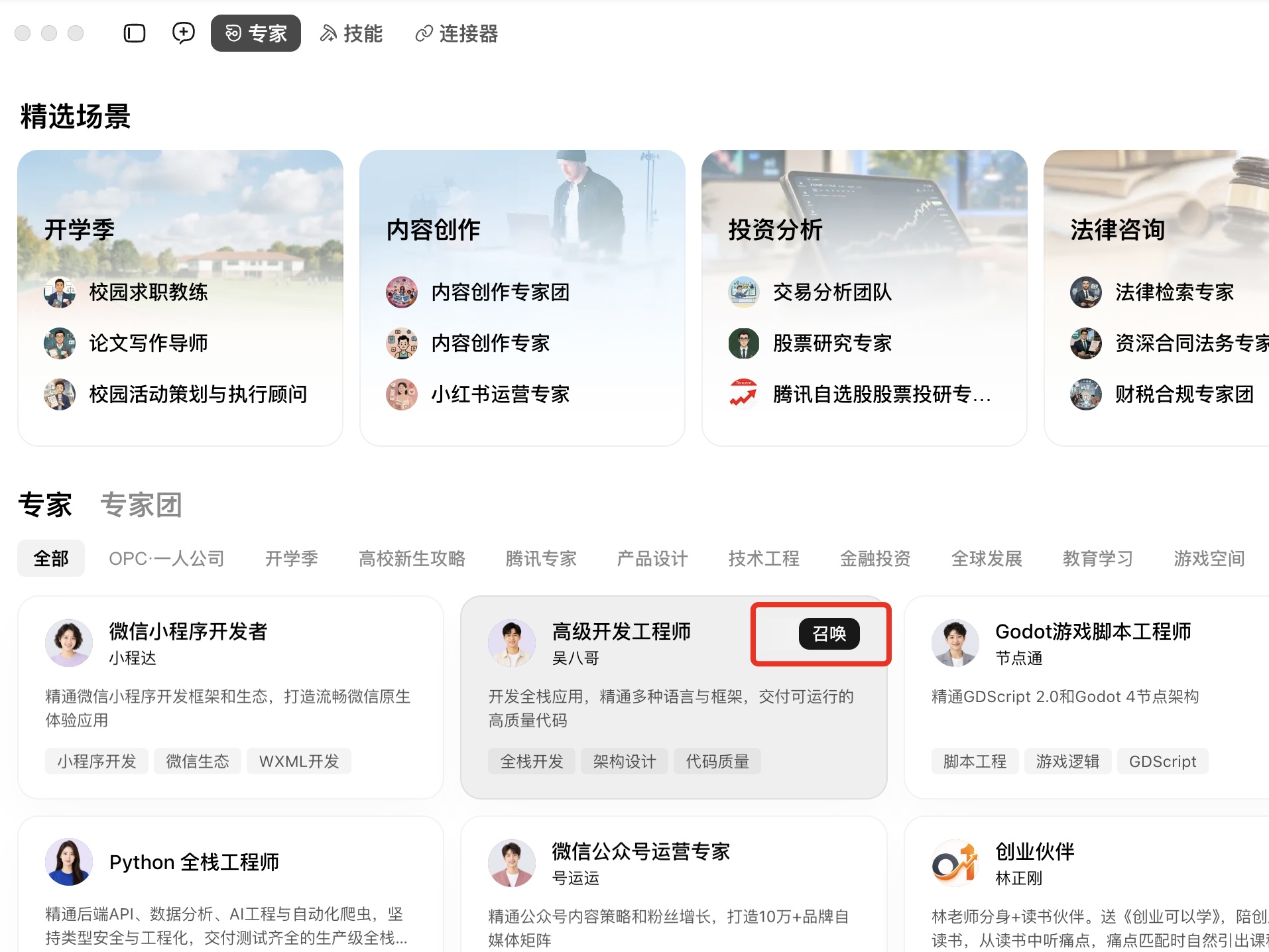
Task: Filter by 腾讯专家 category
Action: tap(541, 558)
